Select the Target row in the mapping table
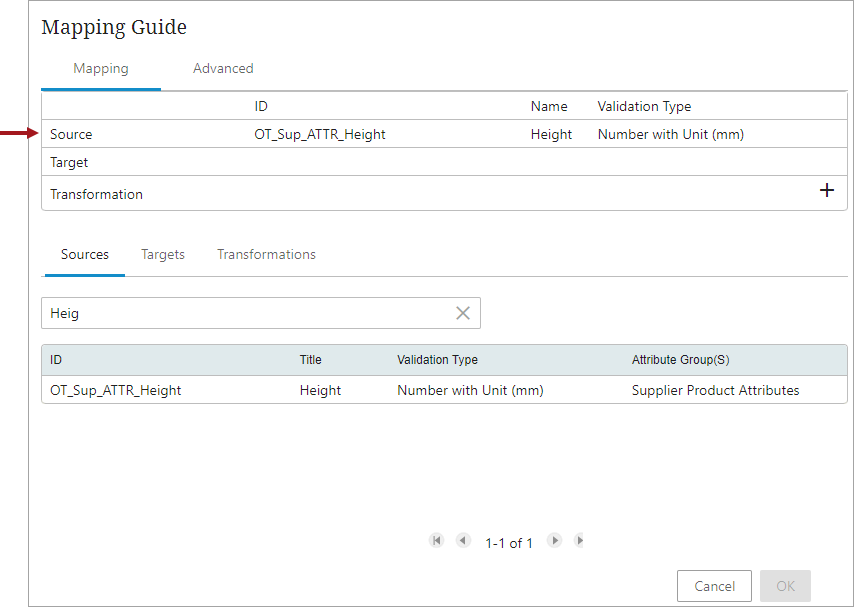 coord(69,163)
